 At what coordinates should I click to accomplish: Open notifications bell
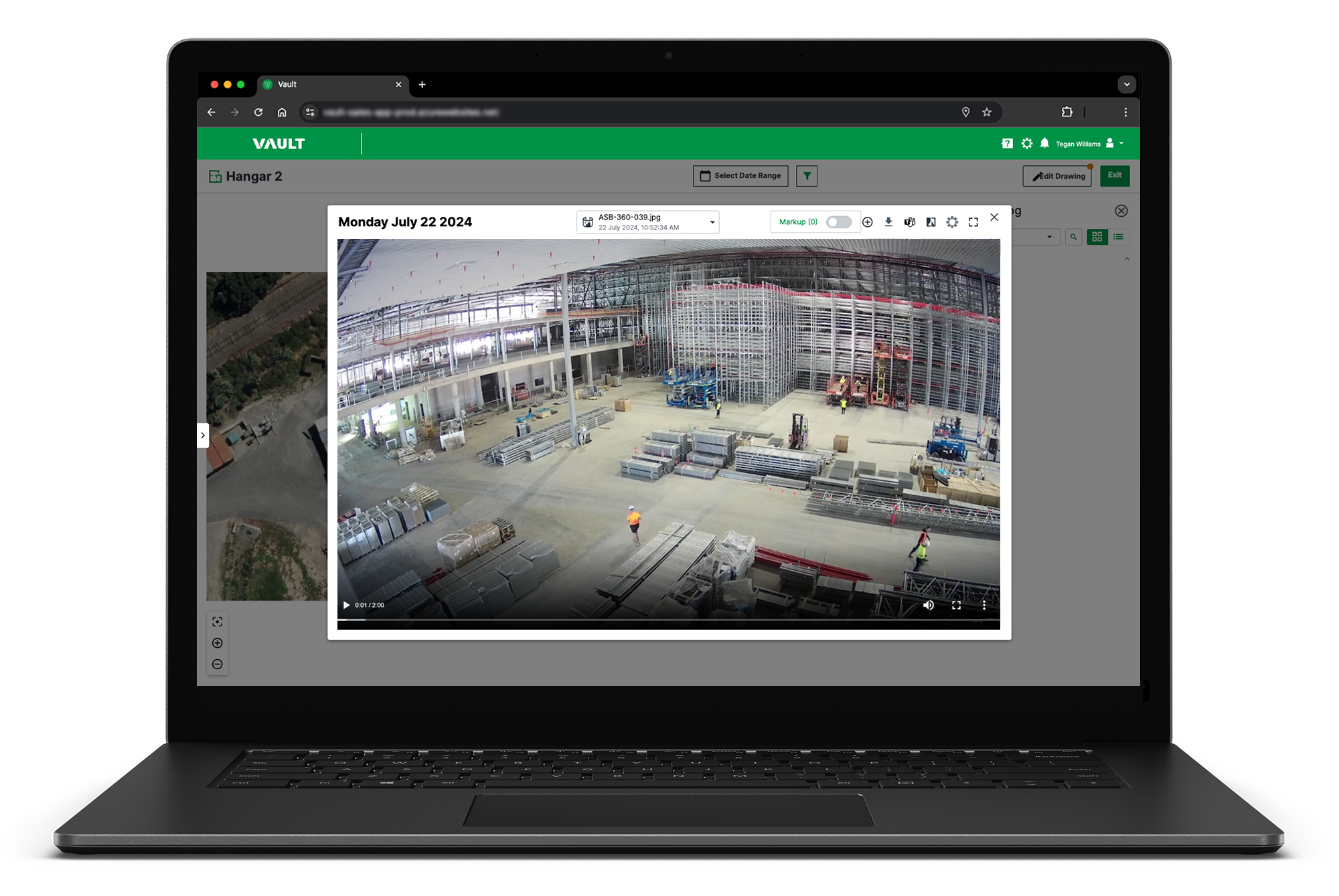coord(1044,143)
